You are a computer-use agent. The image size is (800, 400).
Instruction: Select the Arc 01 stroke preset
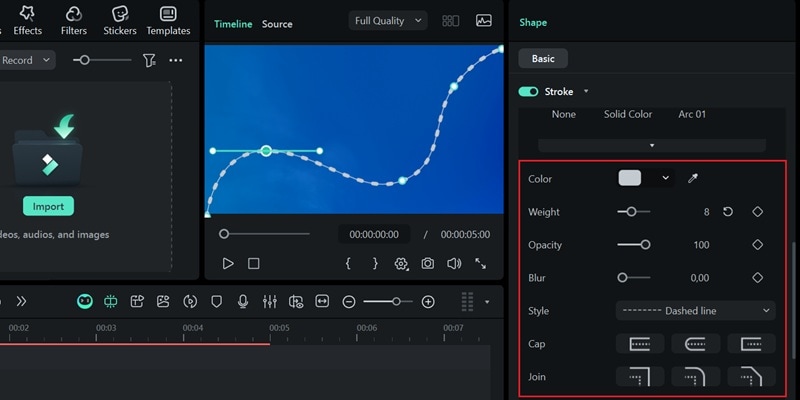(692, 114)
